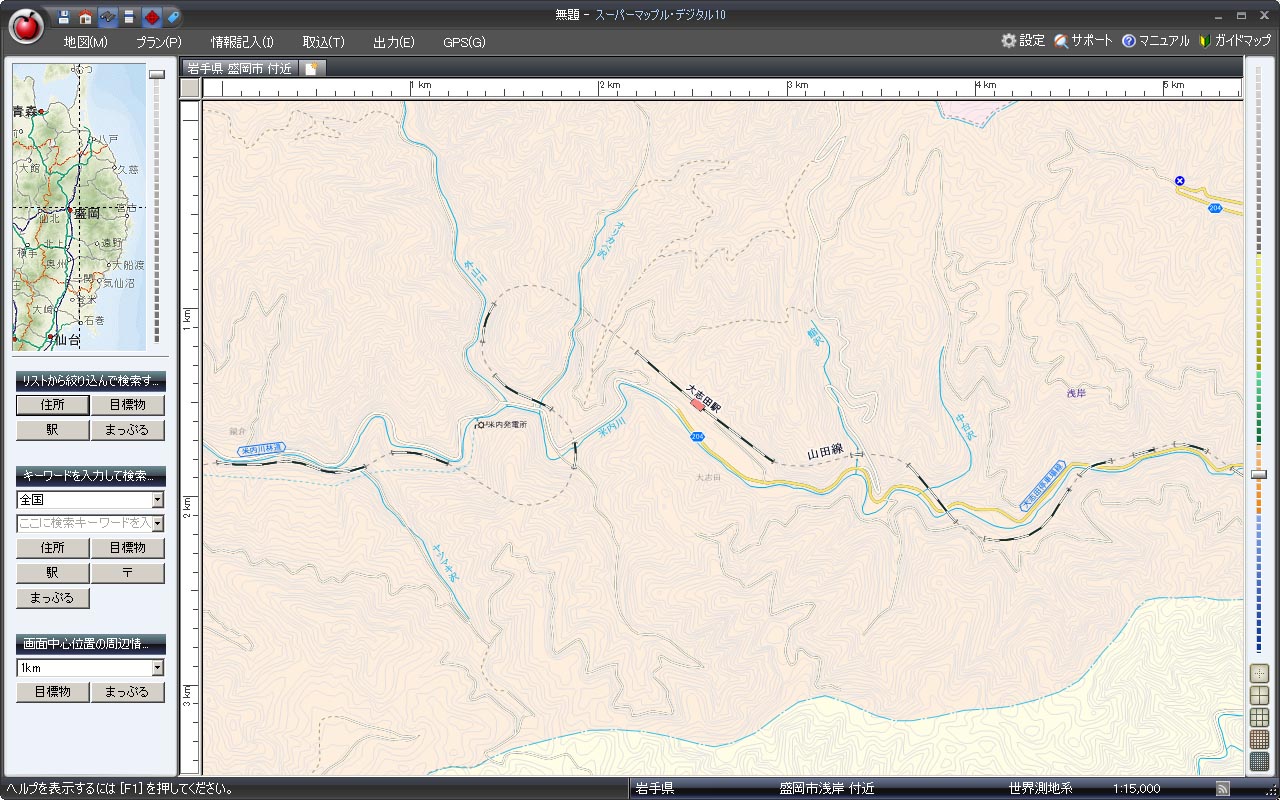Click 目標物 under list narrowing search
Screen dimensions: 1280x800
[x=127, y=405]
